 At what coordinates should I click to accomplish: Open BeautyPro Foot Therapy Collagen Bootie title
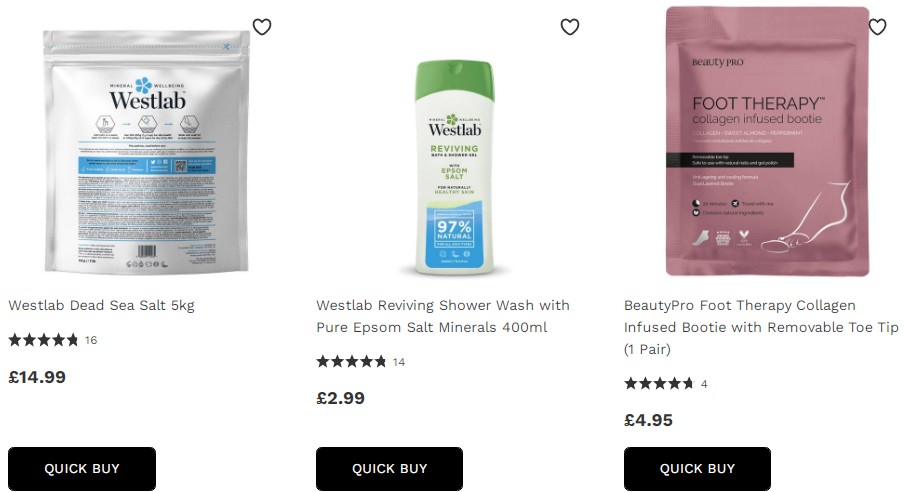pyautogui.click(x=761, y=327)
